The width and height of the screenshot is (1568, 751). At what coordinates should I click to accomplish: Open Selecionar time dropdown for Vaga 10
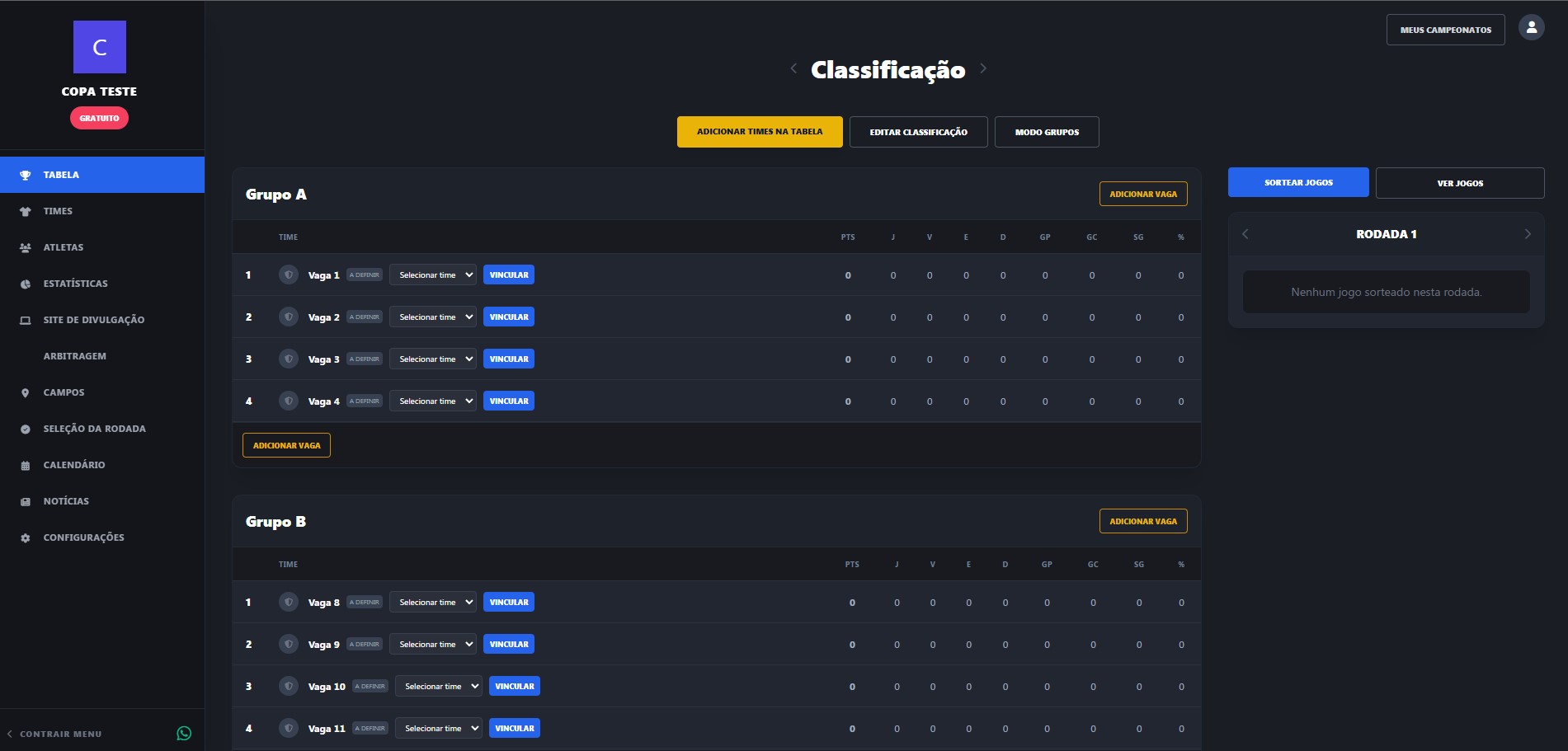tap(439, 686)
